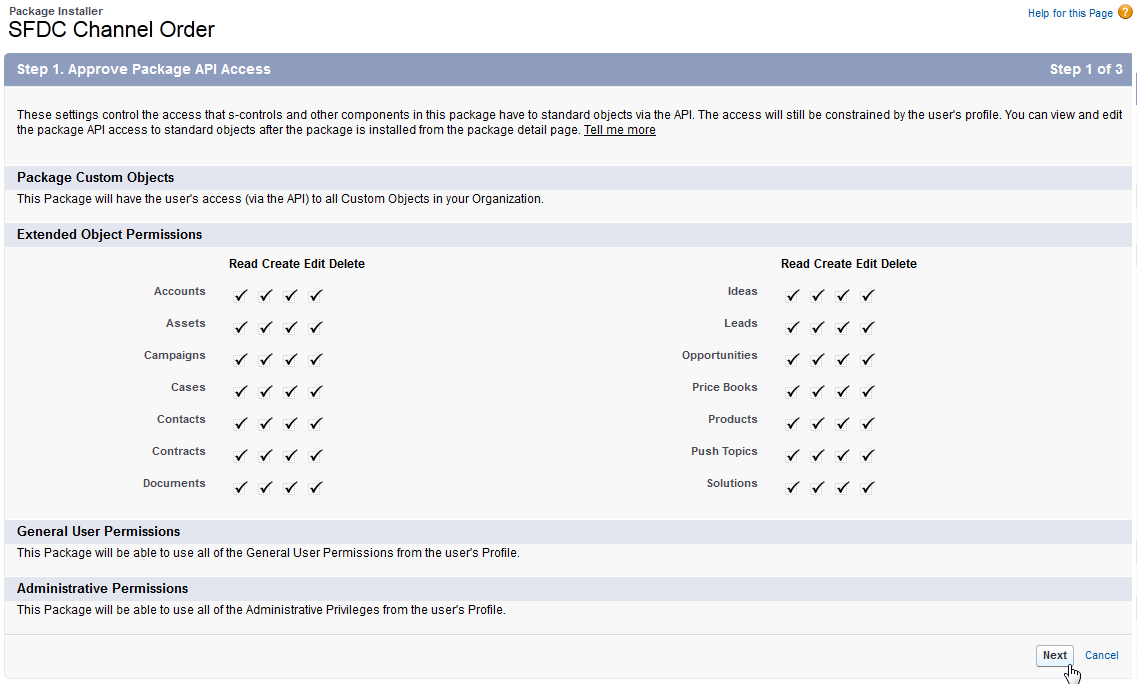Click the Price Books Read checkmark
The width and height of the screenshot is (1137, 684).
(793, 391)
